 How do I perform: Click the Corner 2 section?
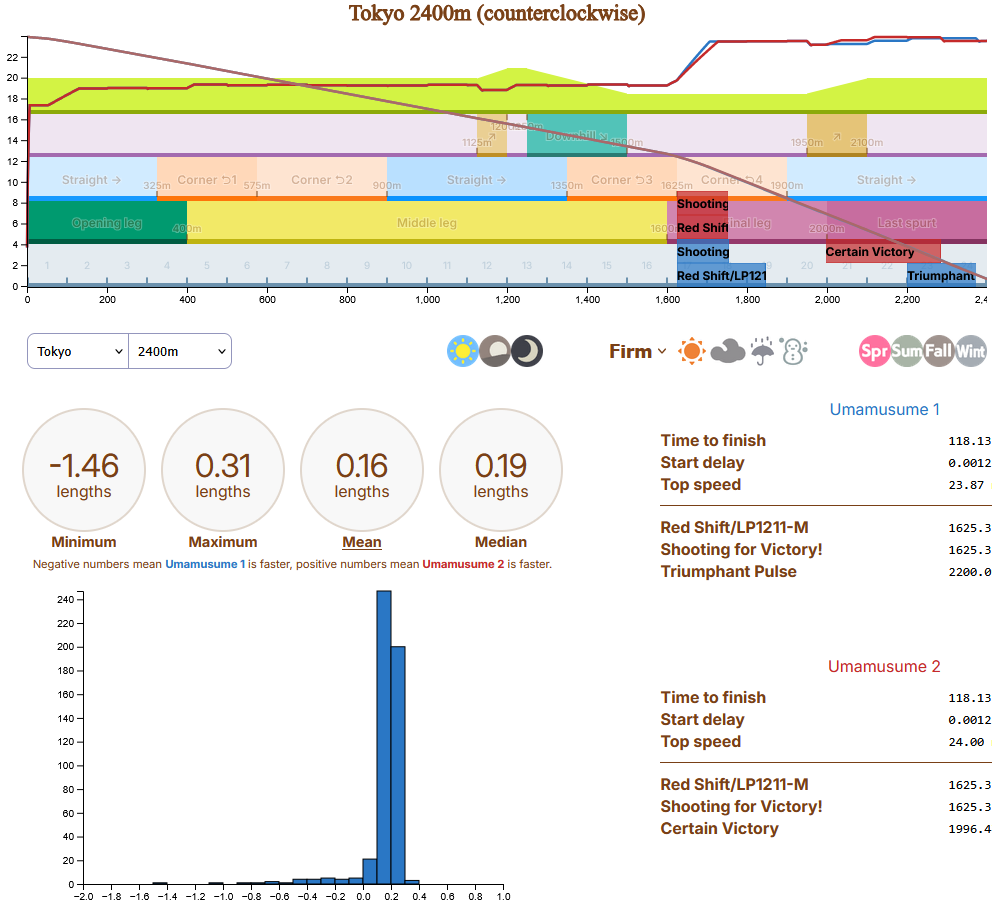pos(322,180)
